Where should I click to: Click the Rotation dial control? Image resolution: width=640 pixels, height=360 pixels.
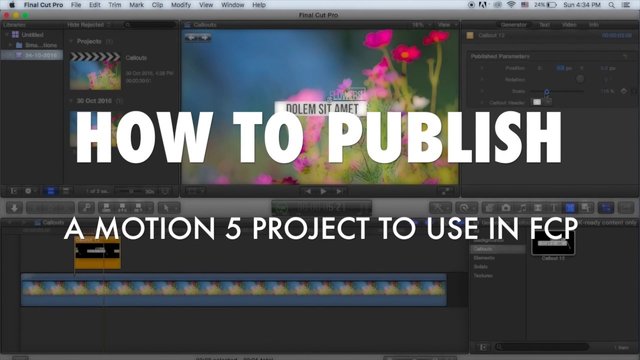tap(580, 79)
